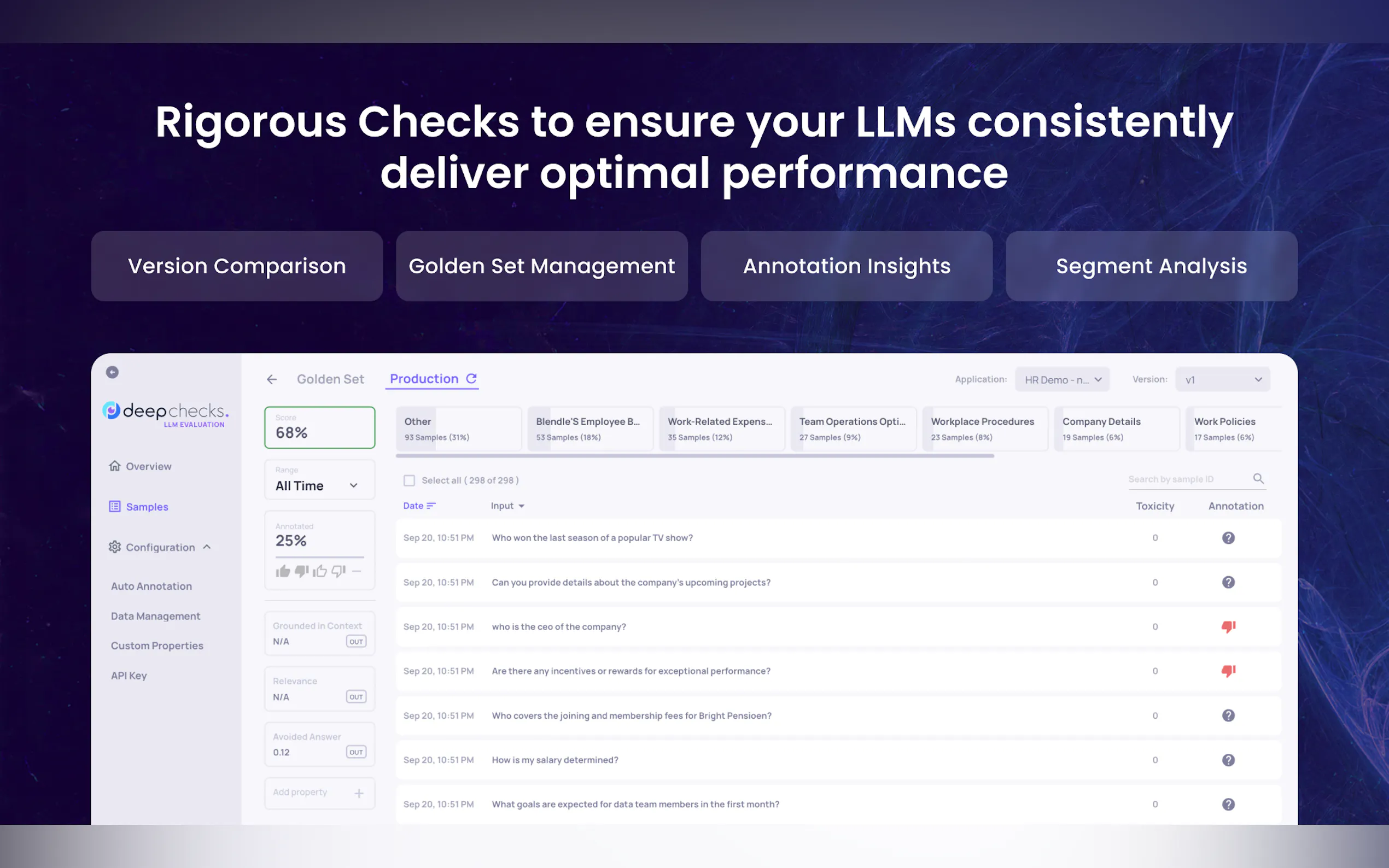Click the plus icon in Add property
1389x868 pixels.
[359, 793]
